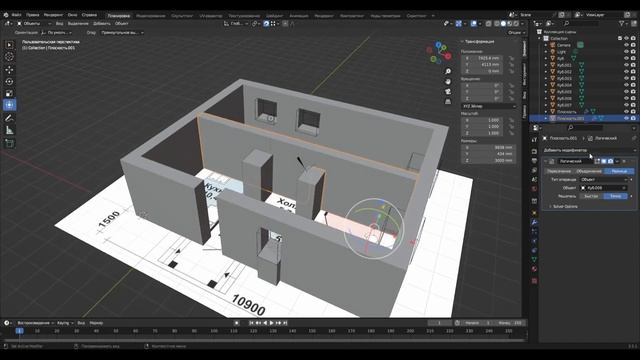640x360 pixels.
Task: Open the Тип операнда dropdown
Action: pyautogui.click(x=604, y=180)
